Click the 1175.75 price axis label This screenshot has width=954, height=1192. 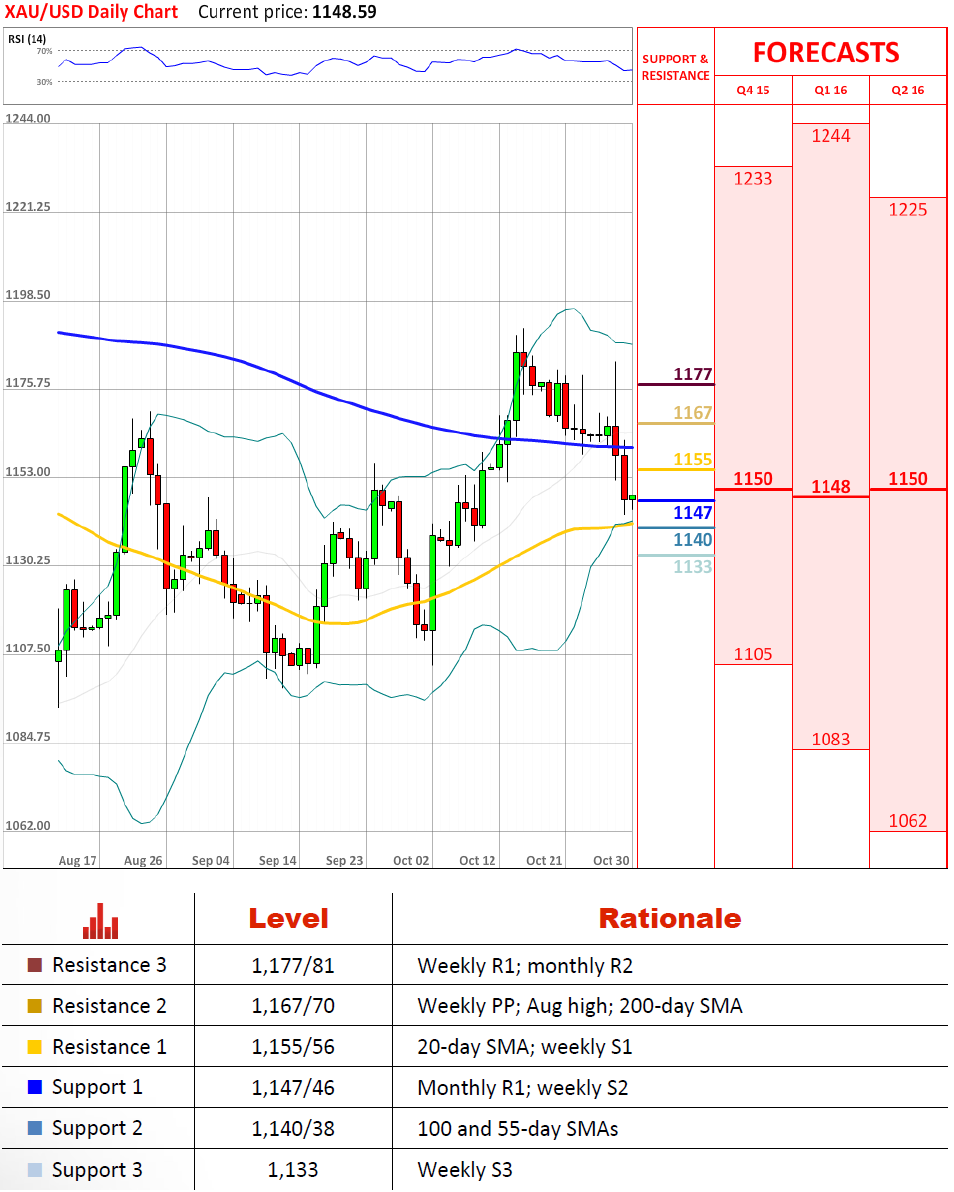tap(28, 383)
